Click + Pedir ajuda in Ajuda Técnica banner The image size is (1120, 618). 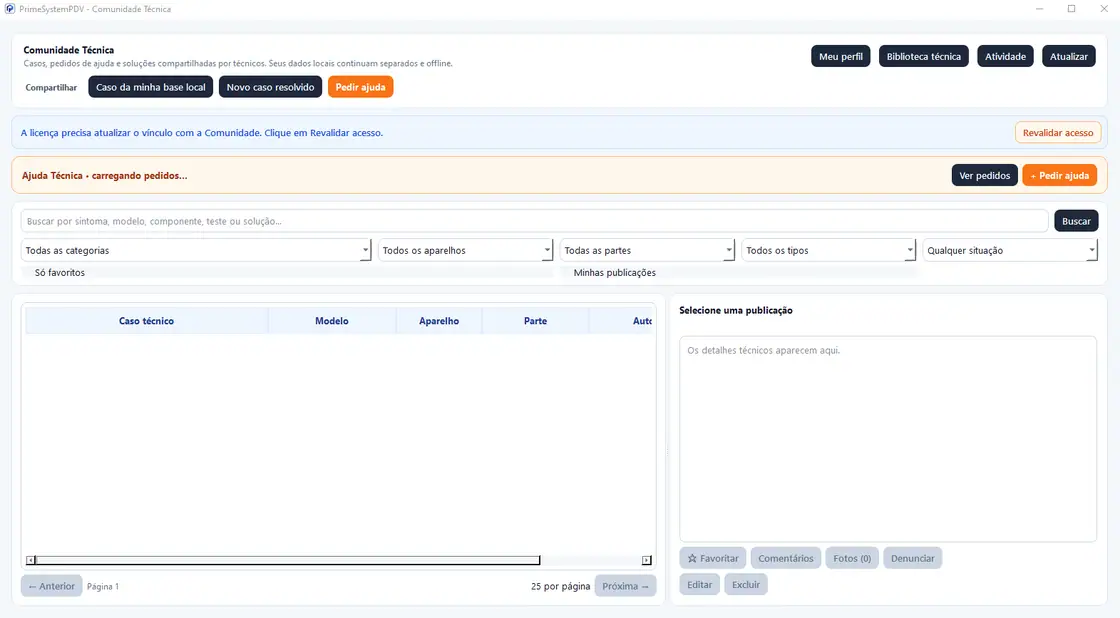[1060, 175]
